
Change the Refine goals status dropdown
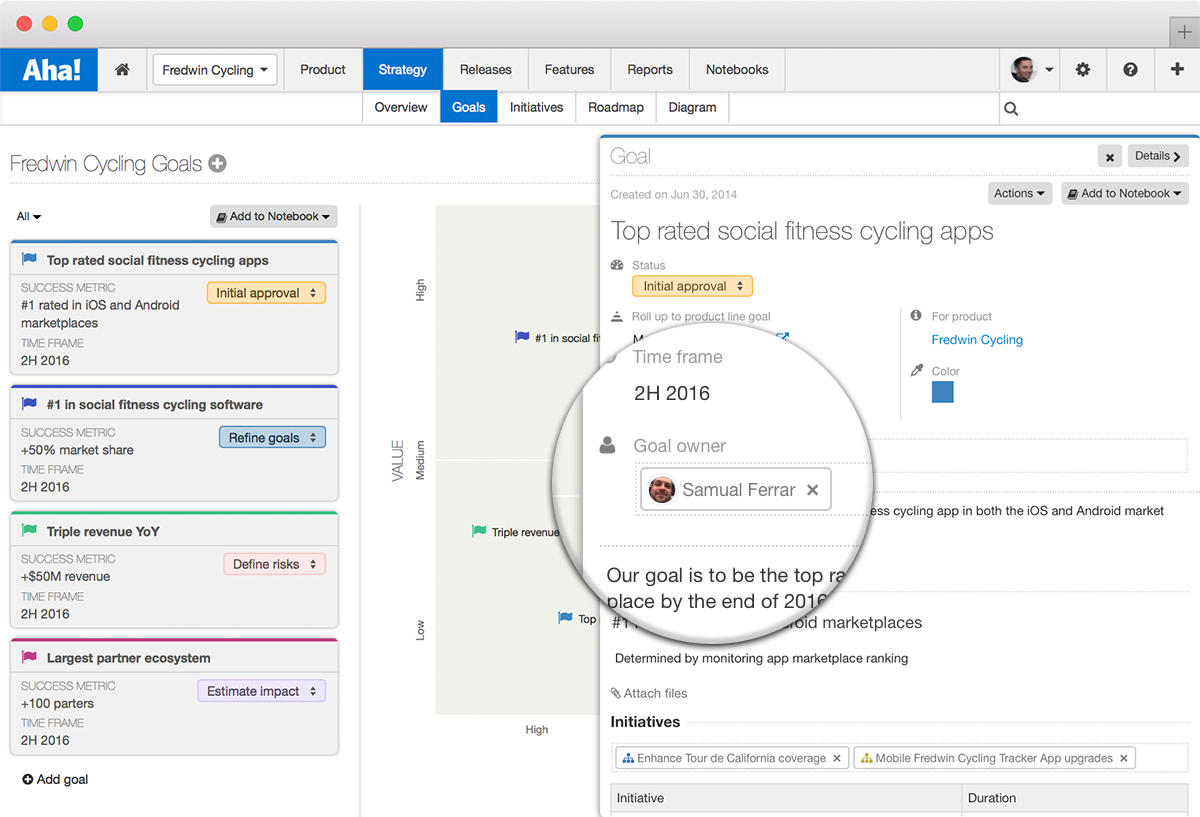pos(272,438)
